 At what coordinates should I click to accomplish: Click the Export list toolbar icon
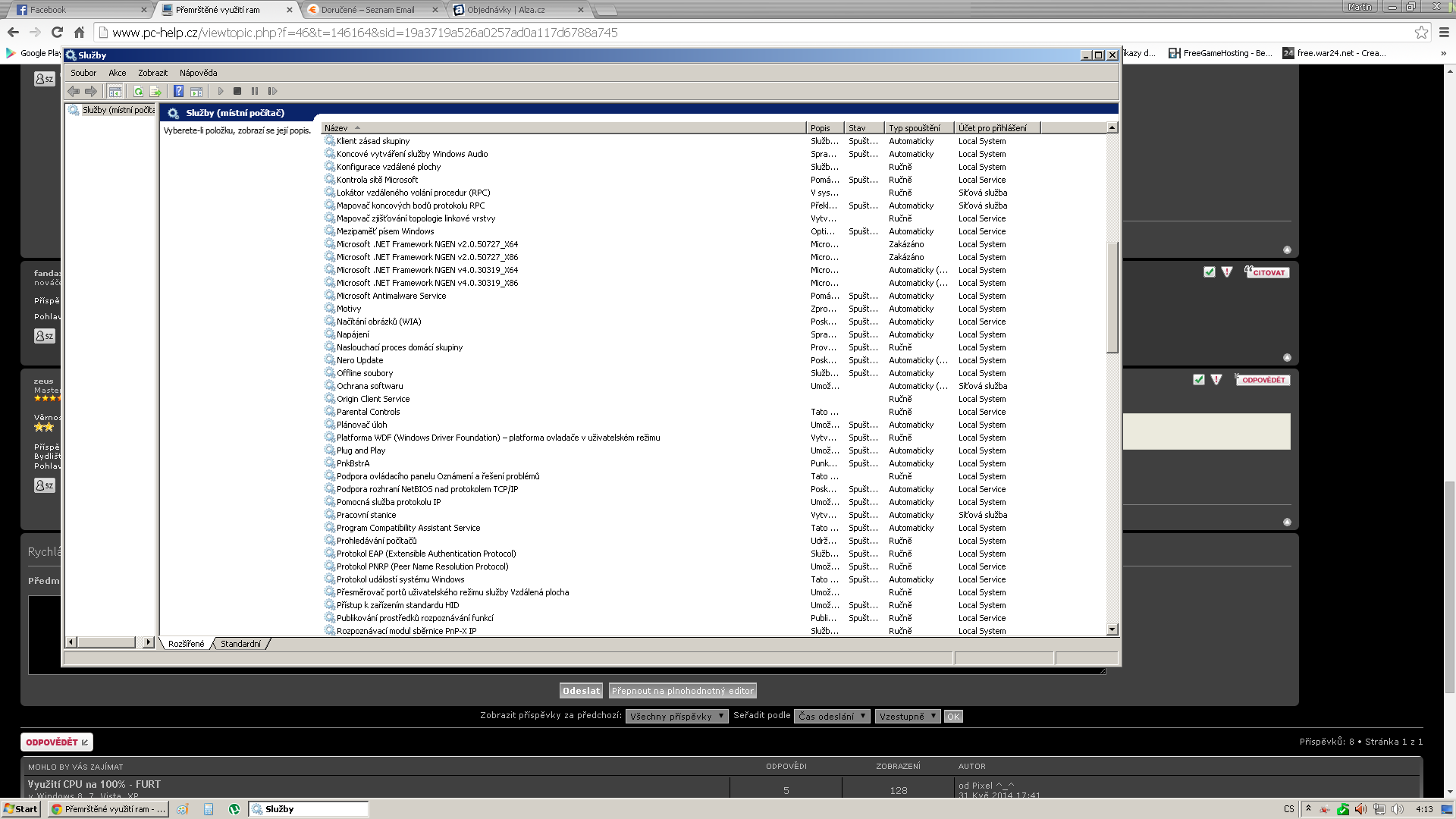(x=155, y=91)
